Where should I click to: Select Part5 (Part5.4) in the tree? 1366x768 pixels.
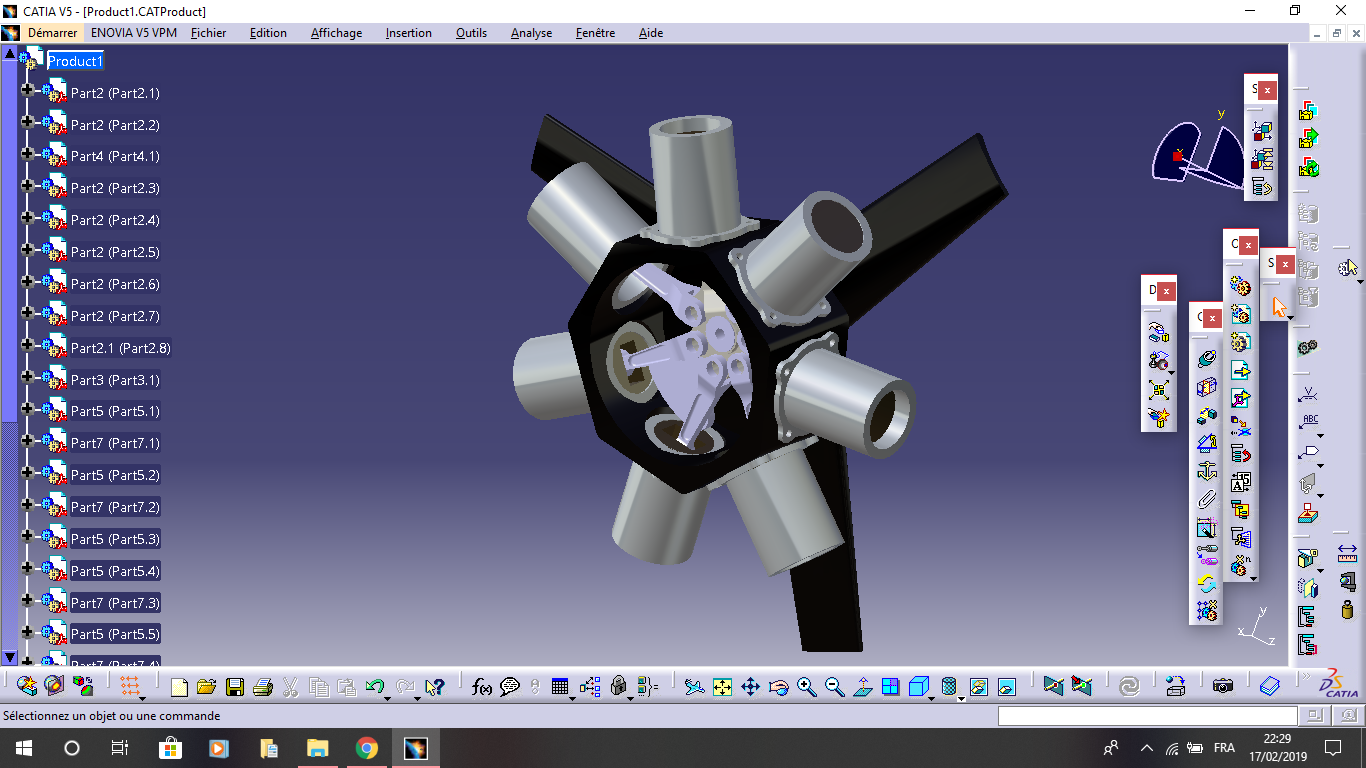click(115, 571)
